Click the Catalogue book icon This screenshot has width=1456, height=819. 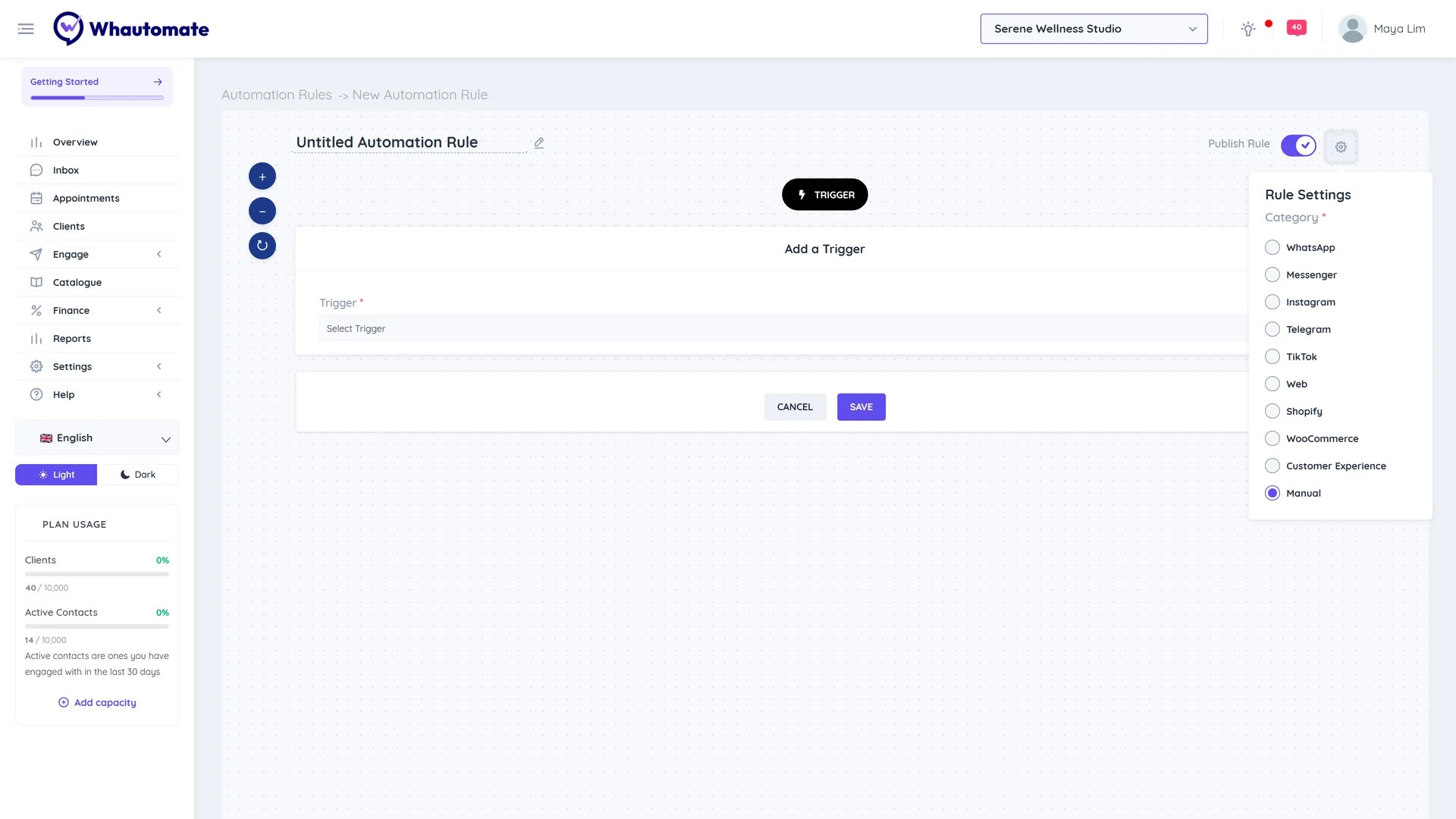[36, 283]
